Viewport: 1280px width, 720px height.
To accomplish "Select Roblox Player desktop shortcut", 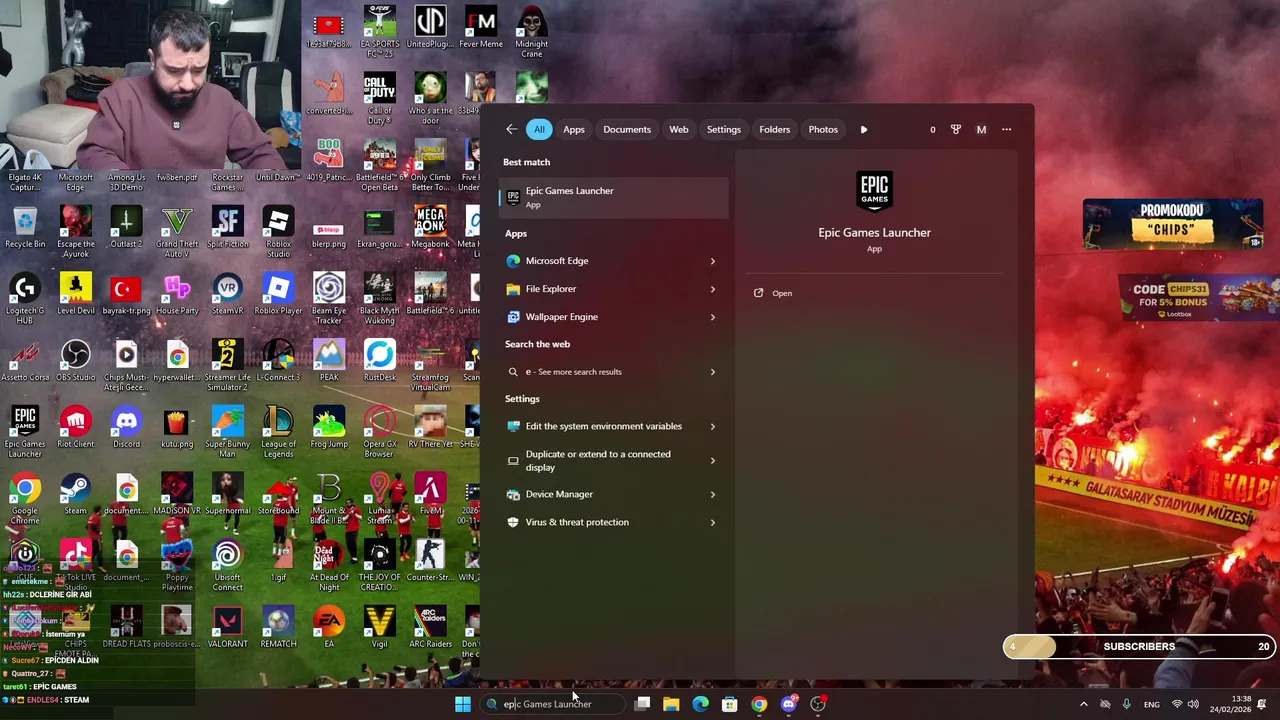I will (x=278, y=295).
